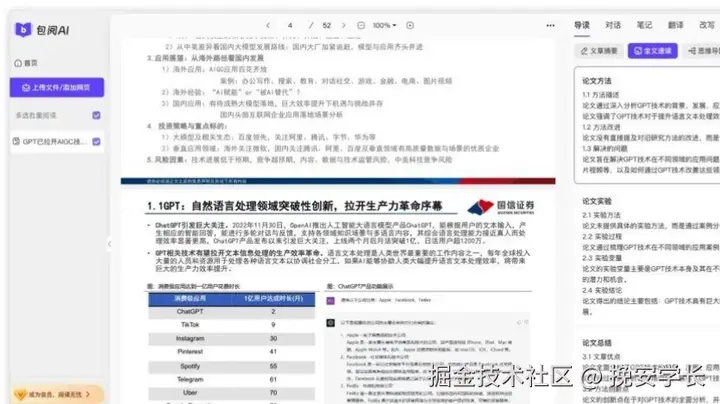Click the 论文方法 heading
The height and width of the screenshot is (404, 720).
tap(597, 81)
